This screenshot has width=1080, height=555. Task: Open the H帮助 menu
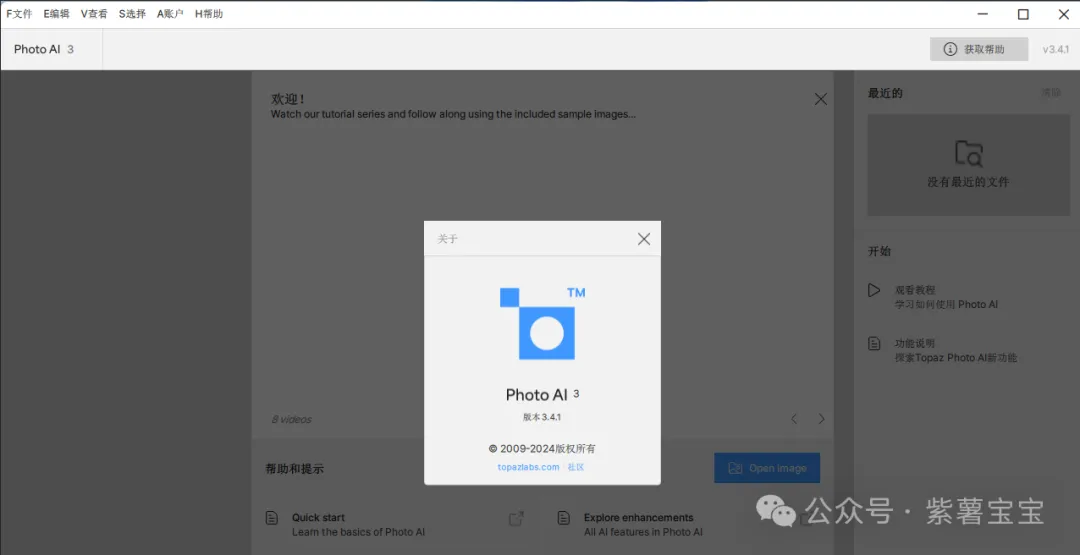point(209,14)
